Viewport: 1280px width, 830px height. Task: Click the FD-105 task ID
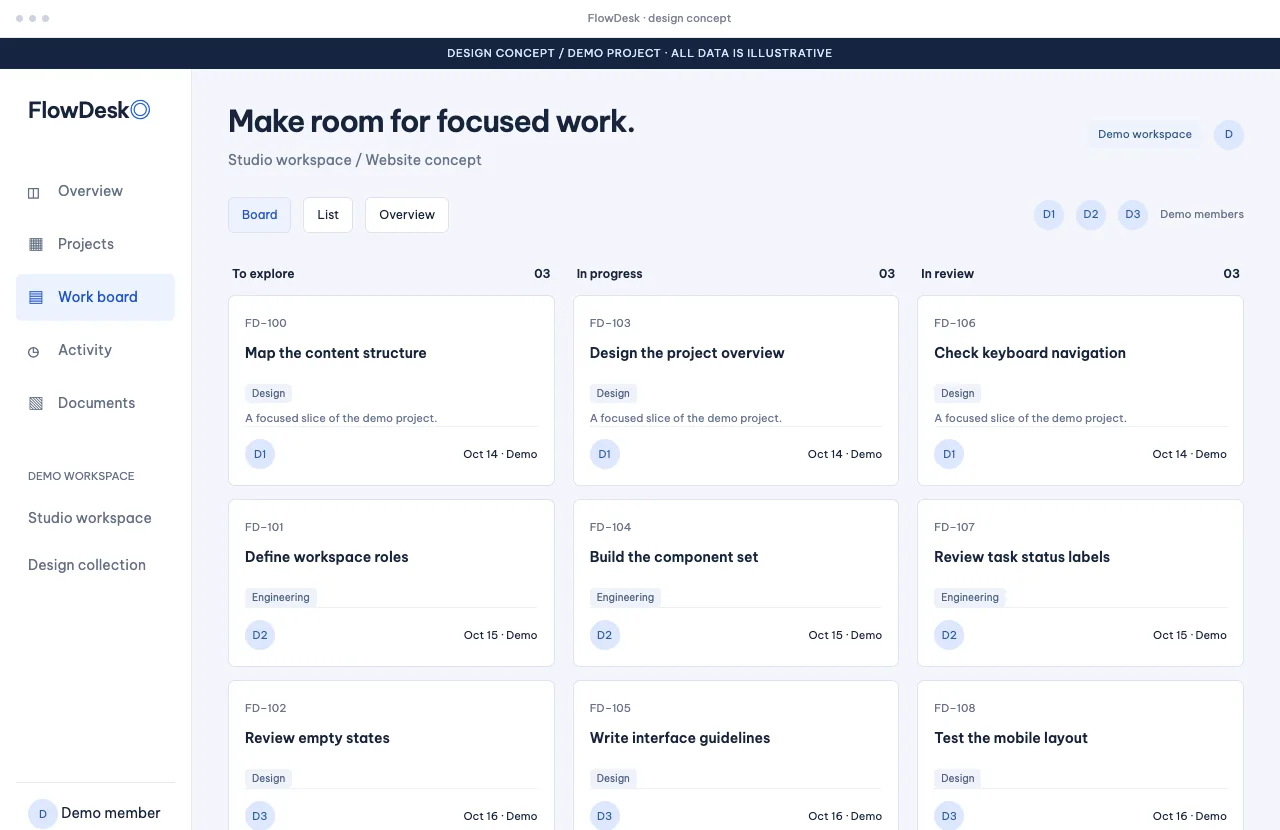point(610,708)
